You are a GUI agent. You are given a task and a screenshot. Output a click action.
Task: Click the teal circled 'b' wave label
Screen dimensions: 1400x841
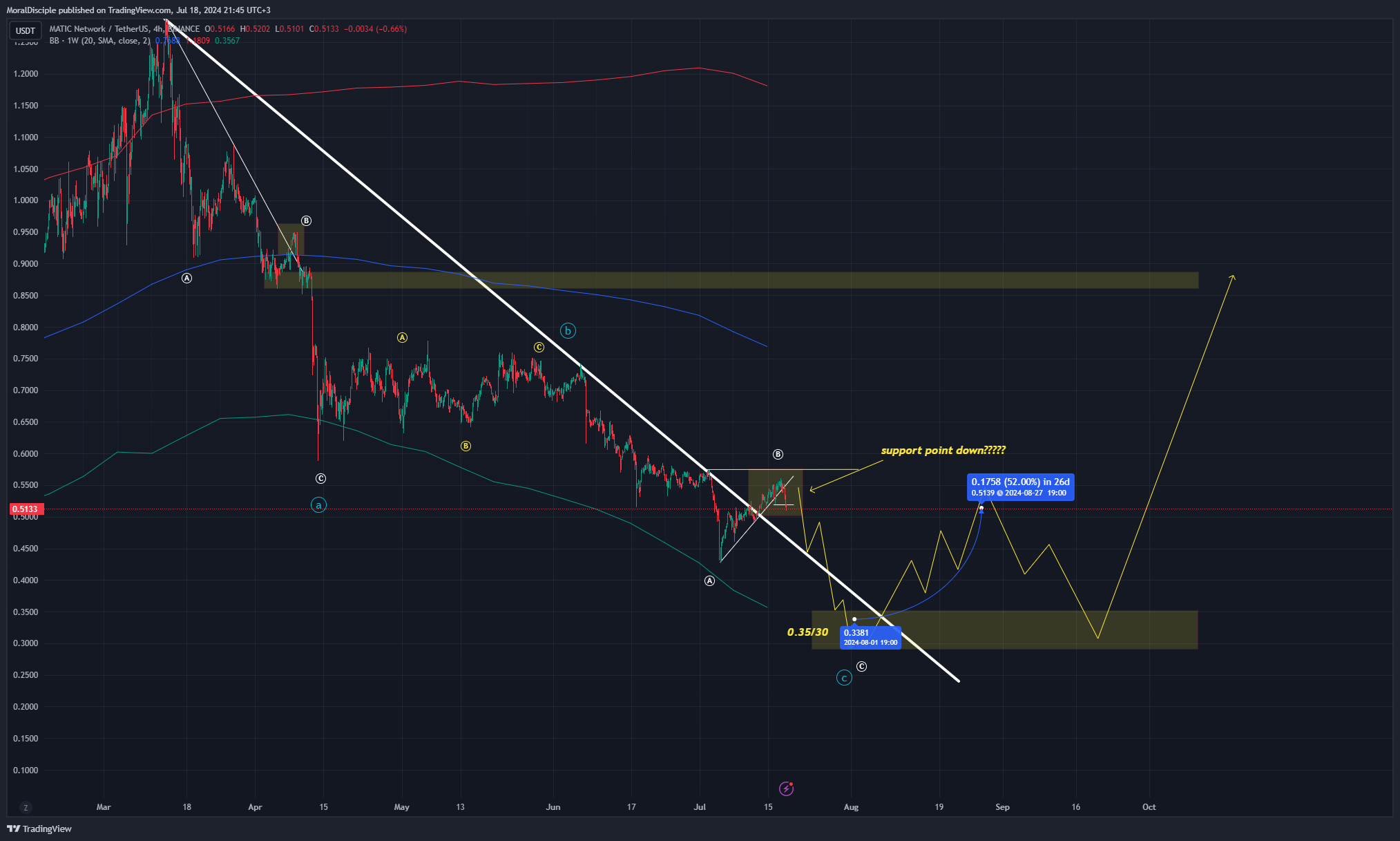(568, 331)
